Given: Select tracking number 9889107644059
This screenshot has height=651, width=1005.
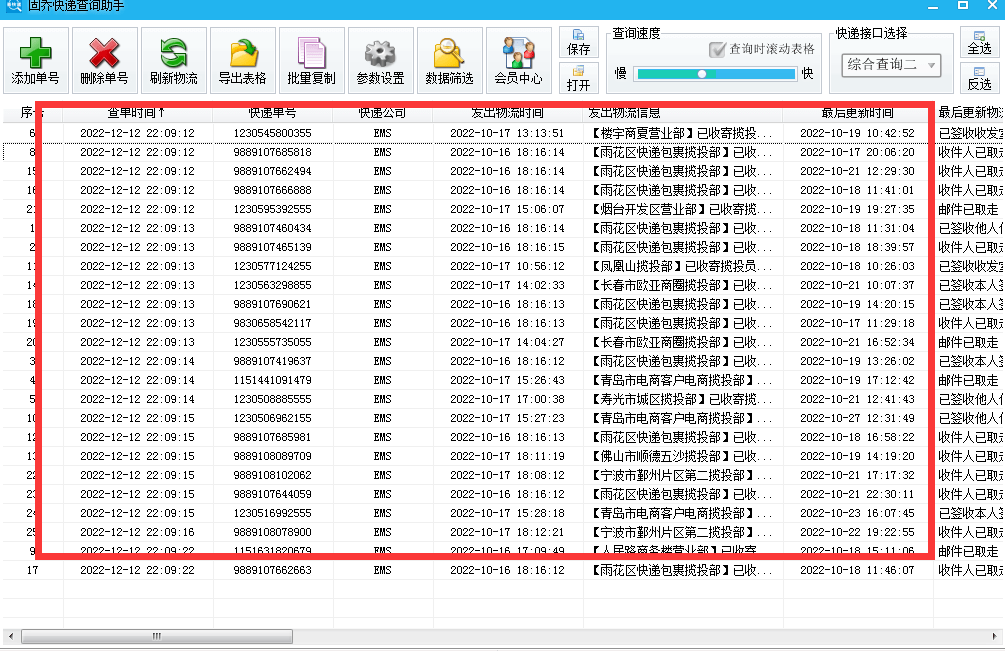Looking at the screenshot, I should 272,495.
